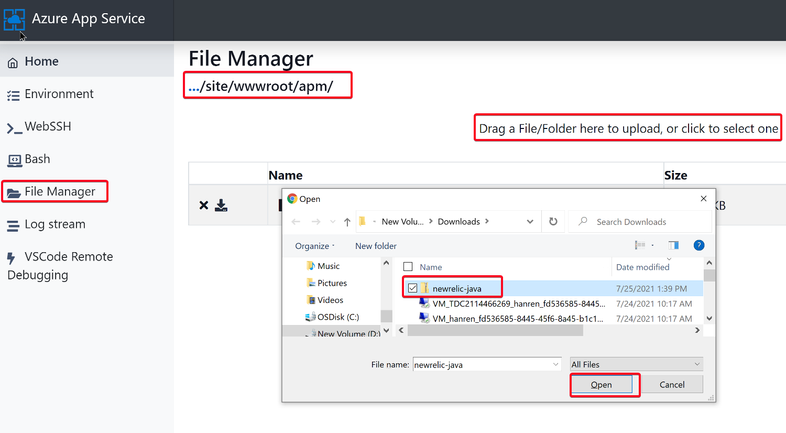The width and height of the screenshot is (786, 433).
Task: Click the Cancel button
Action: (672, 385)
